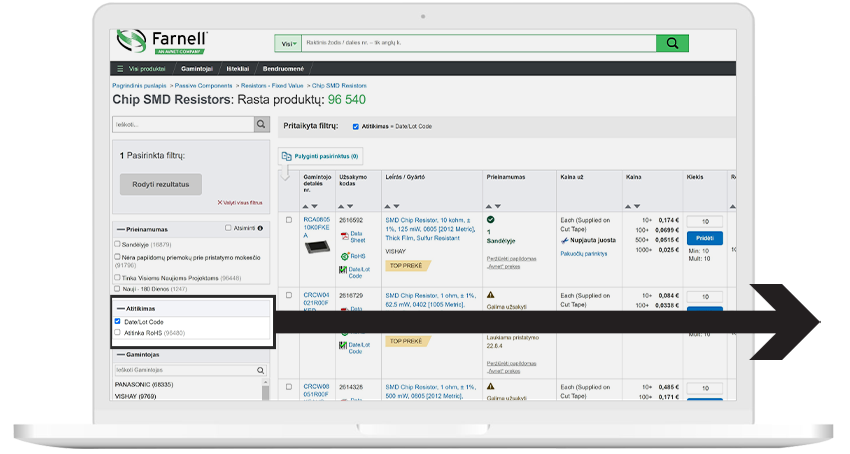Uncheck the Date/Lot Code filter checkbox
Screen dimensions: 850x454
tap(118, 321)
